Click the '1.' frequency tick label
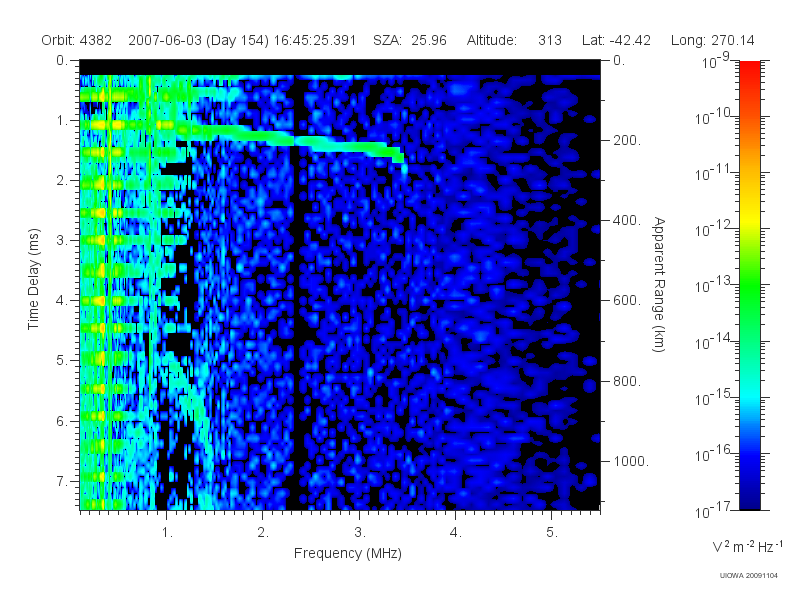The height and width of the screenshot is (600, 800). click(x=167, y=533)
